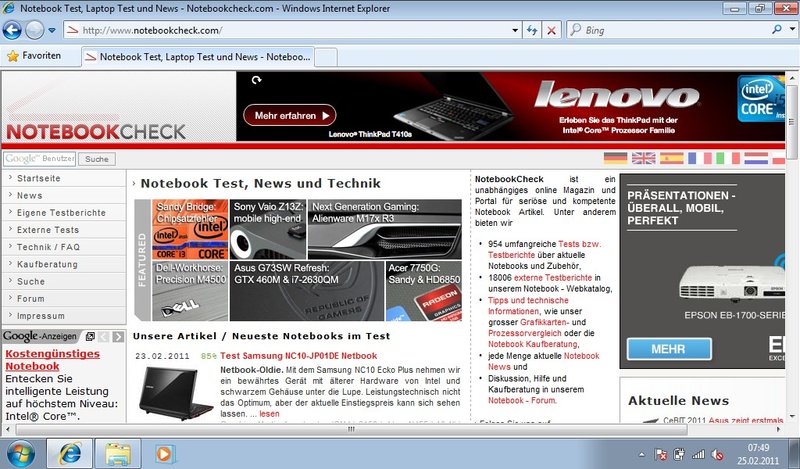This screenshot has width=800, height=469.
Task: Open Test Samsung NC10-JP01DE Netbook article
Action: 298,356
